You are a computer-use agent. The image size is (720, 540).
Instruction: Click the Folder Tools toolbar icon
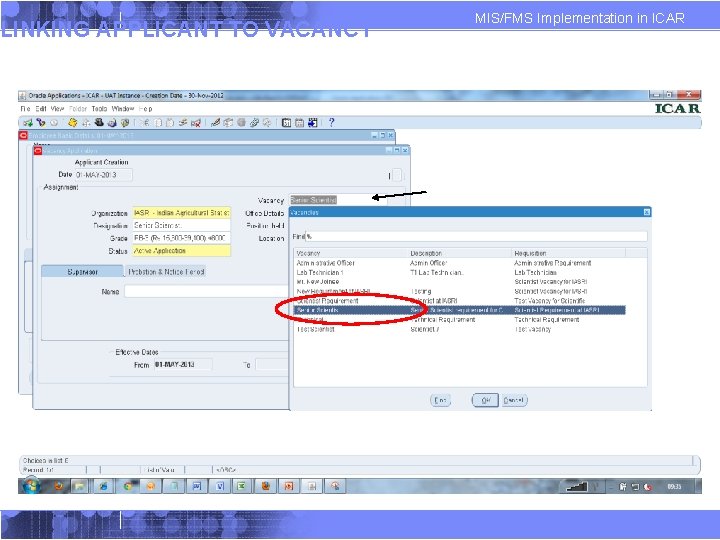coord(267,123)
